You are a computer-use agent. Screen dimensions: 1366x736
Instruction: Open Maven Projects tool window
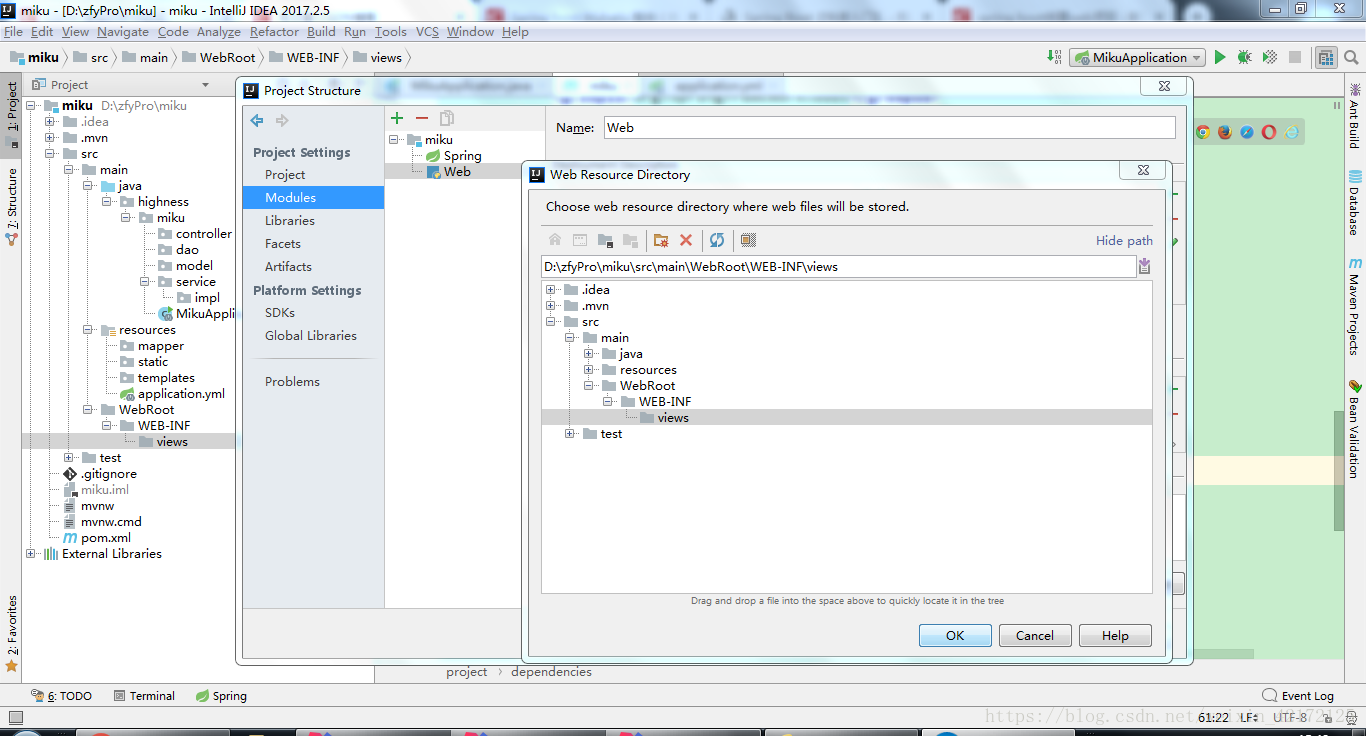coord(1355,307)
